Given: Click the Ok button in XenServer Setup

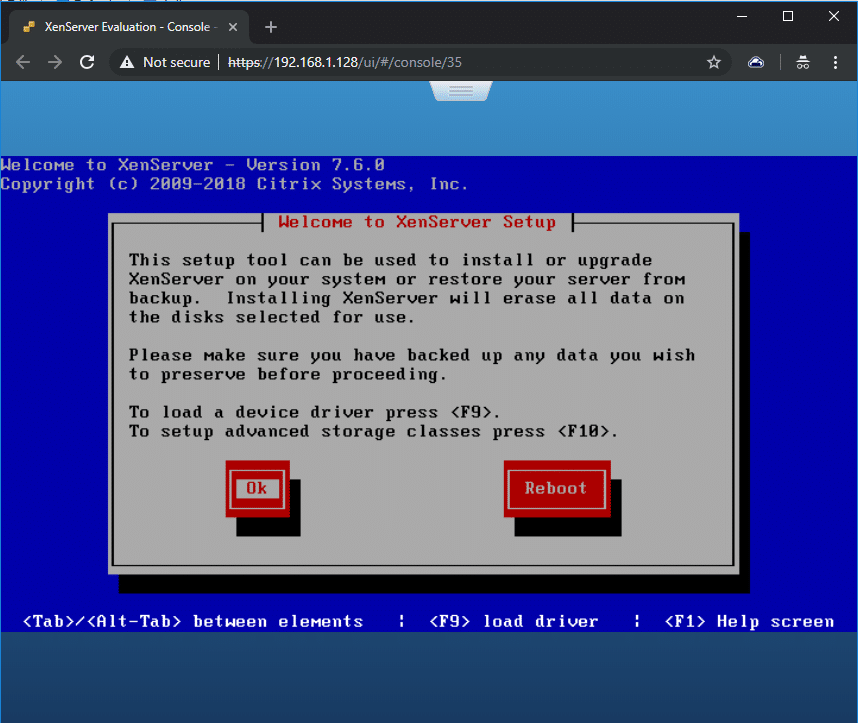Looking at the screenshot, I should (x=257, y=488).
